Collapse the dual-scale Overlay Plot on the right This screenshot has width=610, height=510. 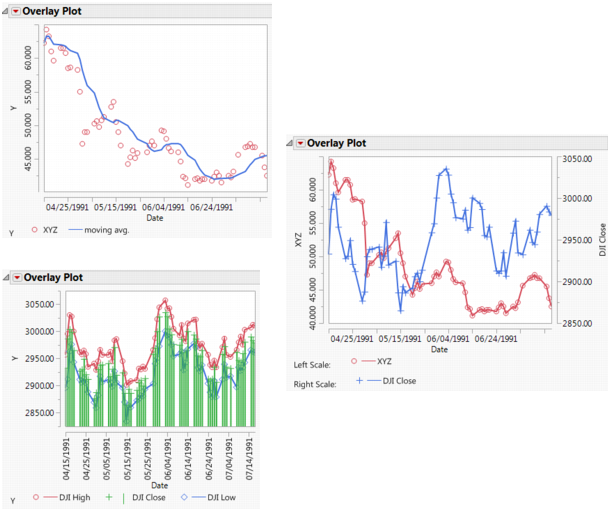pos(288,143)
